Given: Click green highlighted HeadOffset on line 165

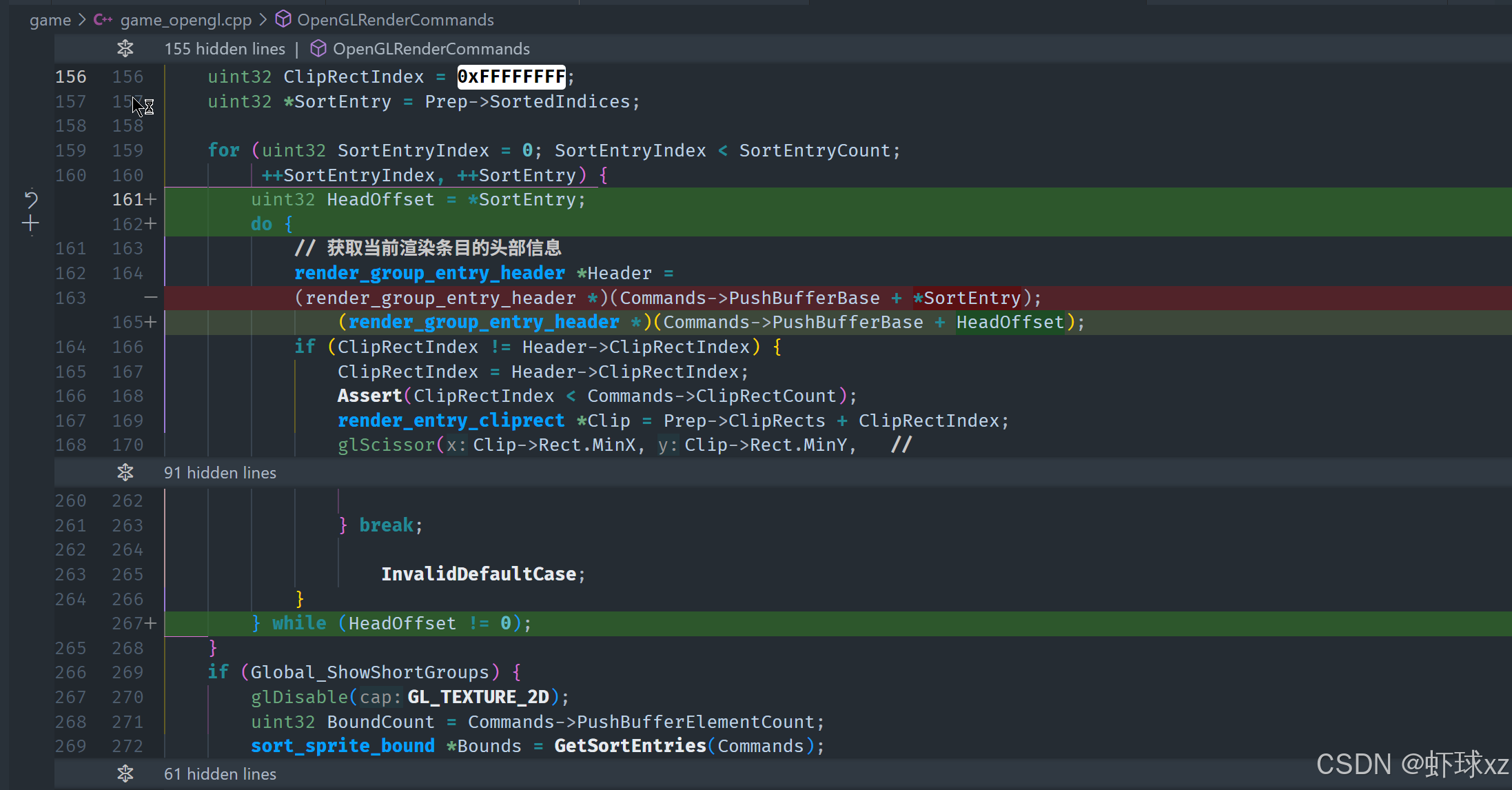Looking at the screenshot, I should pyautogui.click(x=1010, y=322).
